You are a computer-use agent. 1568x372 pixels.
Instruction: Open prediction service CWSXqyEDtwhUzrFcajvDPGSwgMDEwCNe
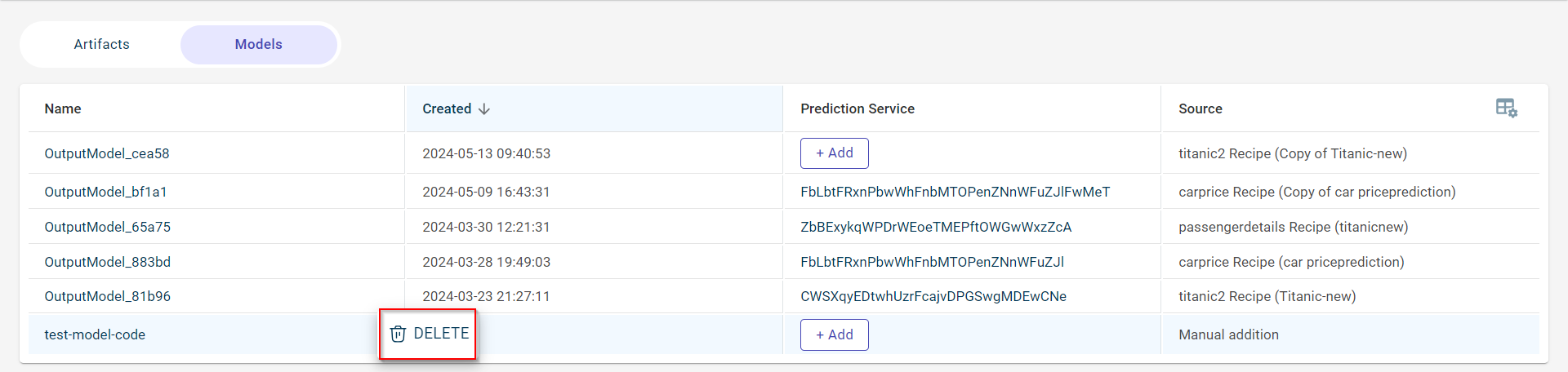(933, 296)
